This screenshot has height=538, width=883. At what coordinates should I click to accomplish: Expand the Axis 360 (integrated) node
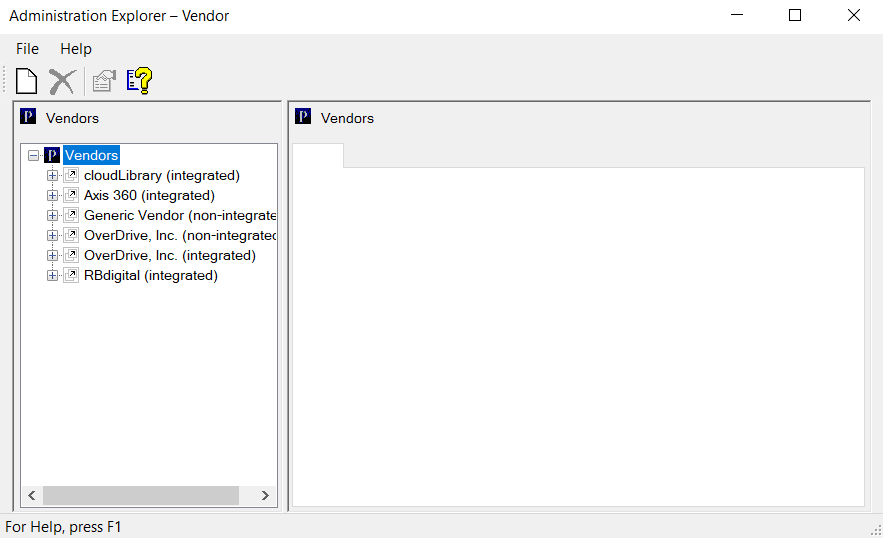53,196
